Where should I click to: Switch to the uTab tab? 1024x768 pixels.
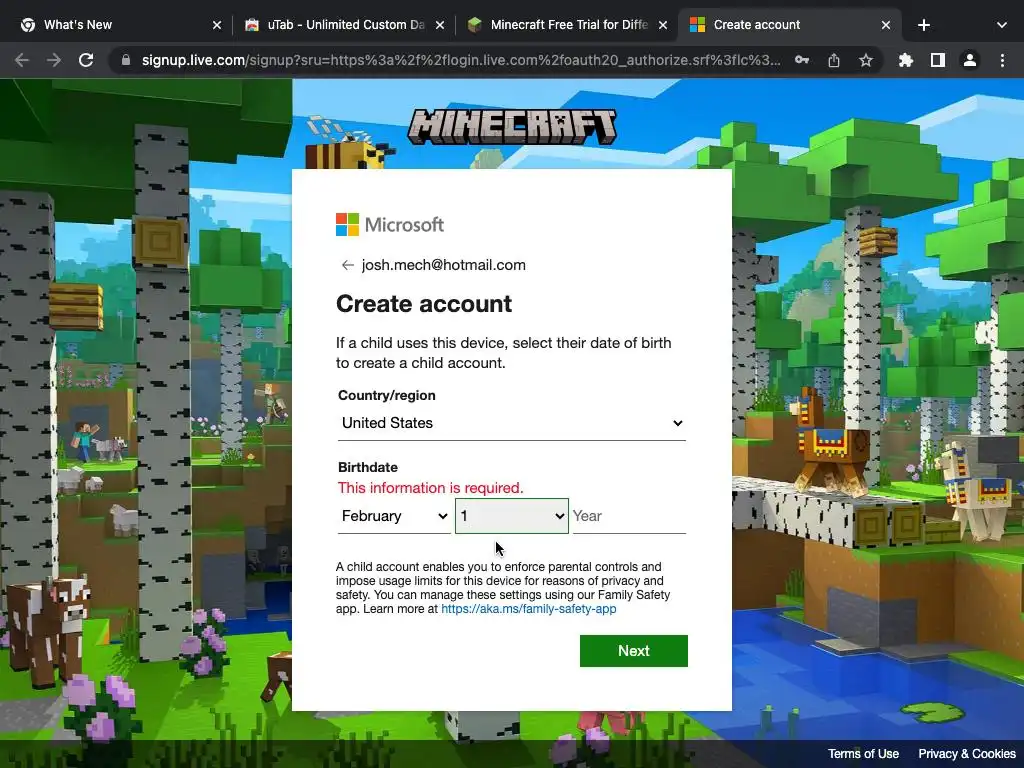343,25
